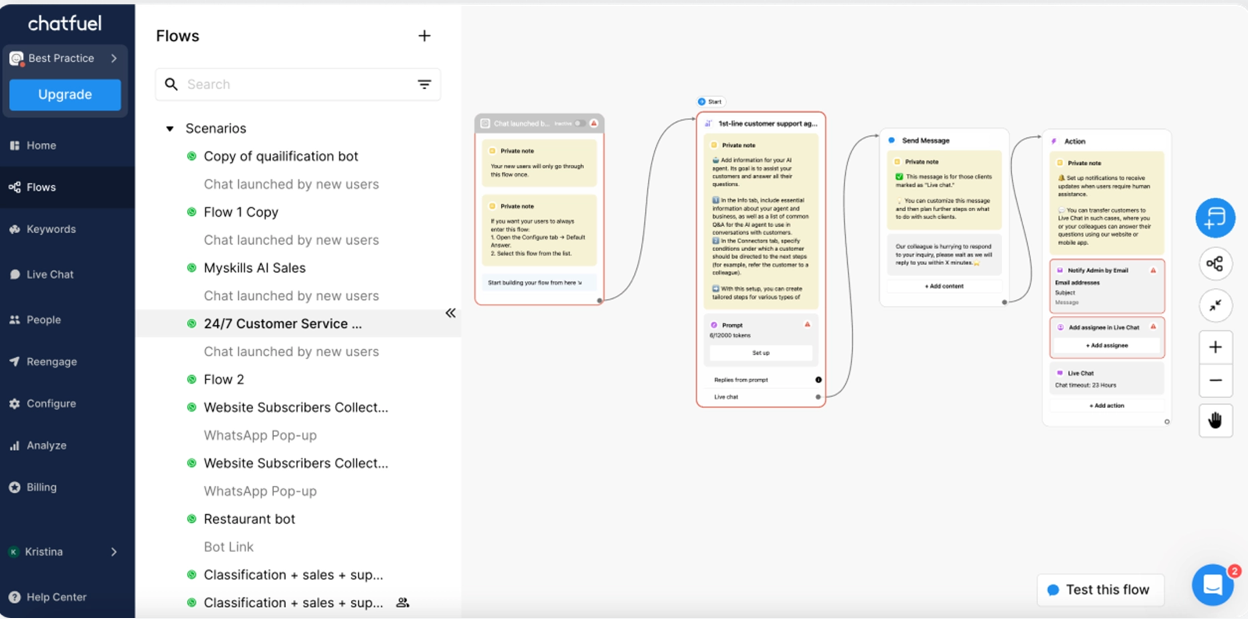1248x619 pixels.
Task: Click Test this flow button
Action: pyautogui.click(x=1100, y=590)
